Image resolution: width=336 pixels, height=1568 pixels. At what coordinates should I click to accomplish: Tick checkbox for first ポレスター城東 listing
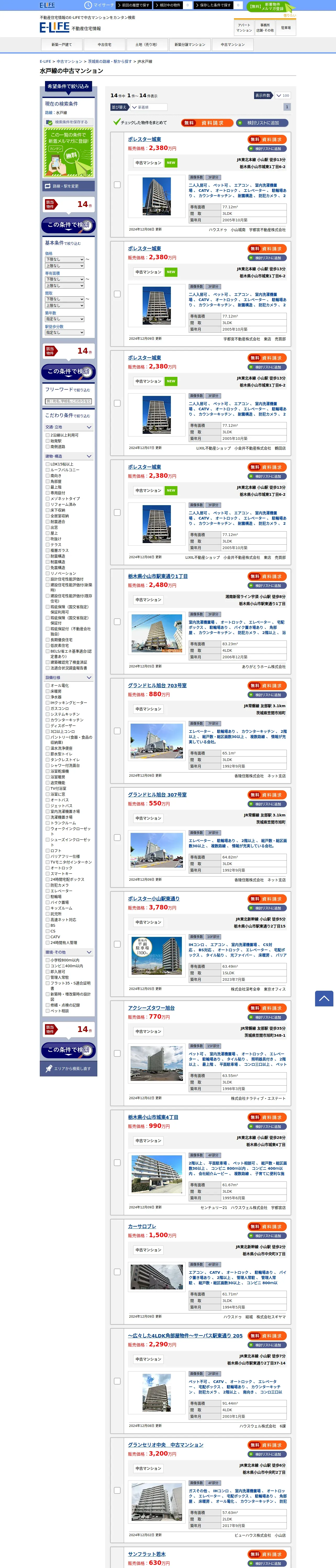[x=117, y=185]
